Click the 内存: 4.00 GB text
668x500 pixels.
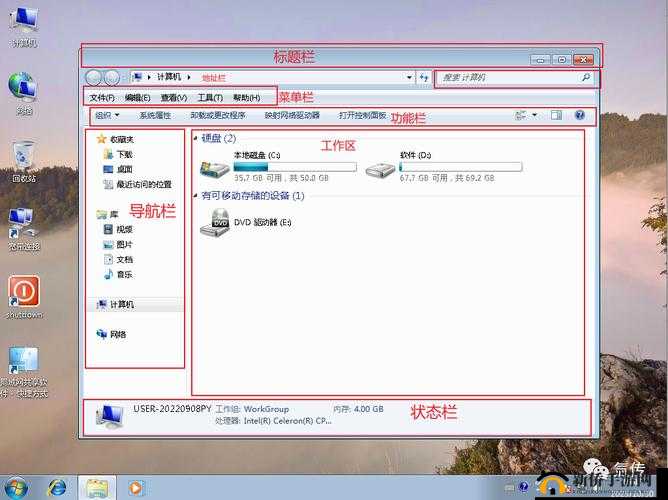pyautogui.click(x=358, y=409)
